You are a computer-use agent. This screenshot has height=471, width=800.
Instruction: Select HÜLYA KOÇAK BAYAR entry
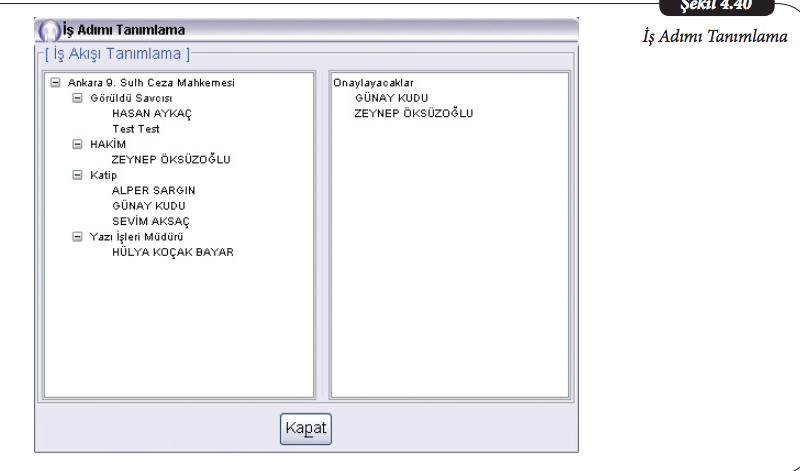click(x=172, y=252)
